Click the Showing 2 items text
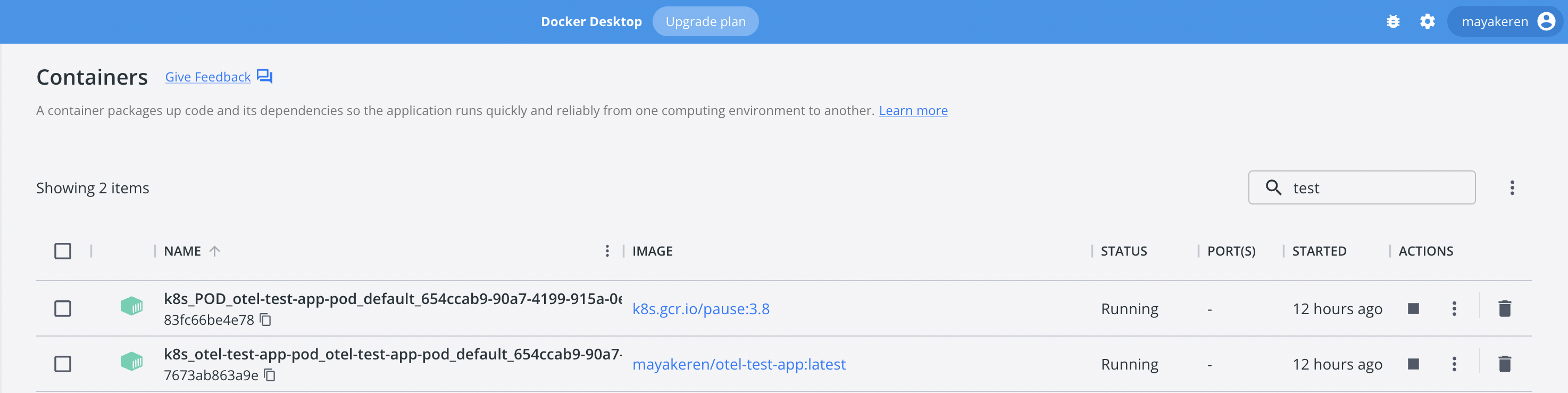1568x393 pixels. (93, 187)
